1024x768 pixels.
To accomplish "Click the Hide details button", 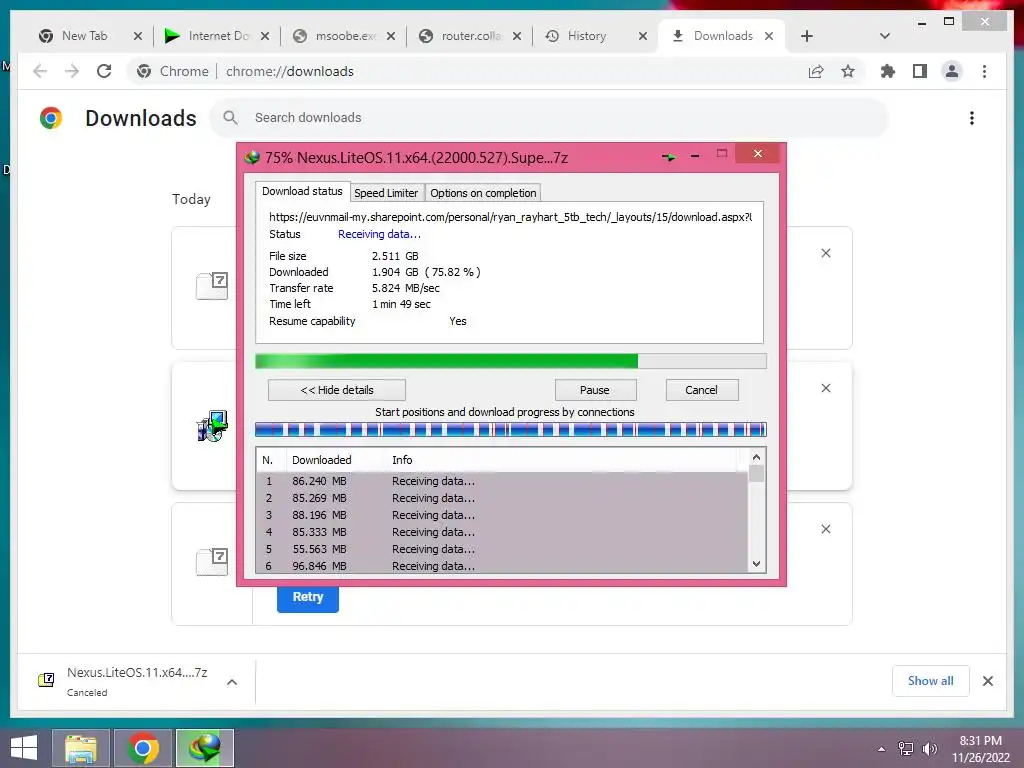I will coord(337,390).
